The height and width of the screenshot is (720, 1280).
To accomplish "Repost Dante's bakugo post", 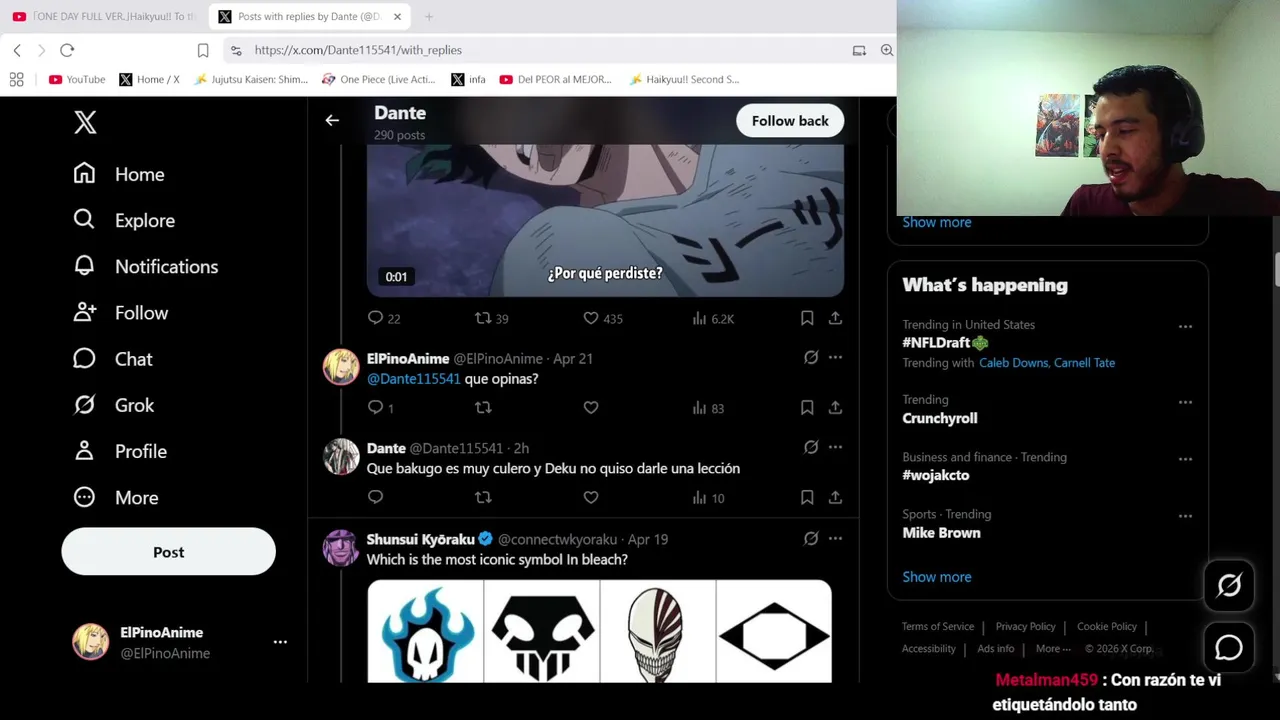I will (x=483, y=497).
